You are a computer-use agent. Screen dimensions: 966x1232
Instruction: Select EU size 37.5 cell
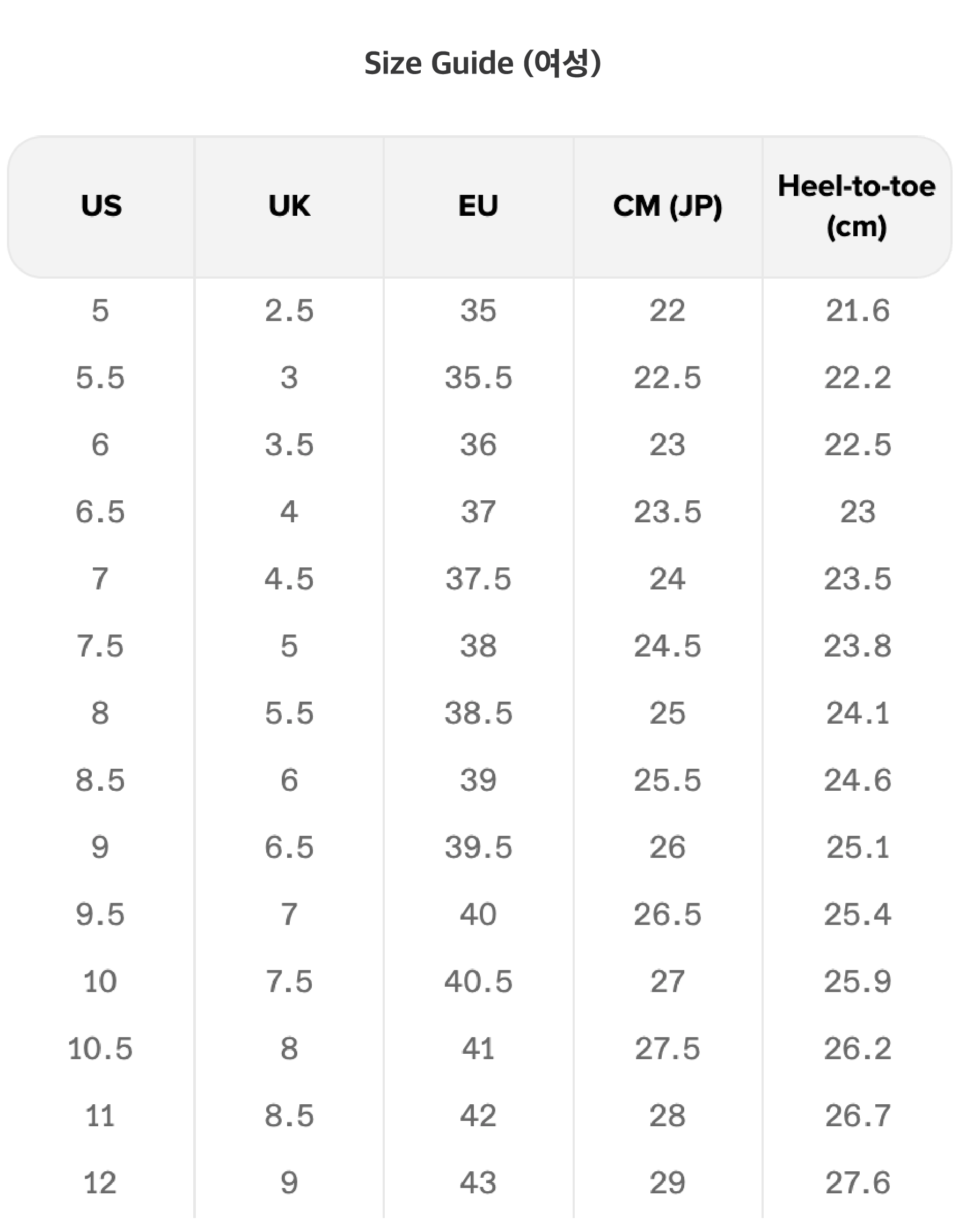[x=479, y=579]
